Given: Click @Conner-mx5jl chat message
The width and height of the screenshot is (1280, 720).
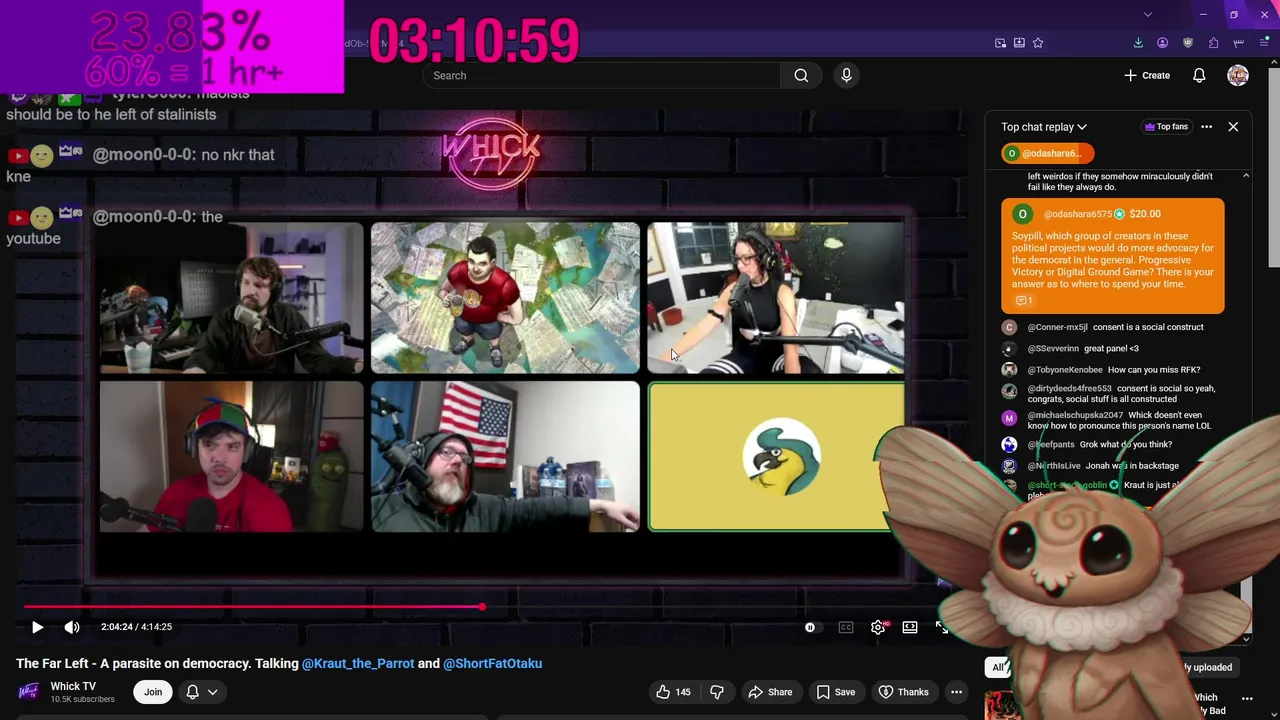Looking at the screenshot, I should coord(1115,327).
